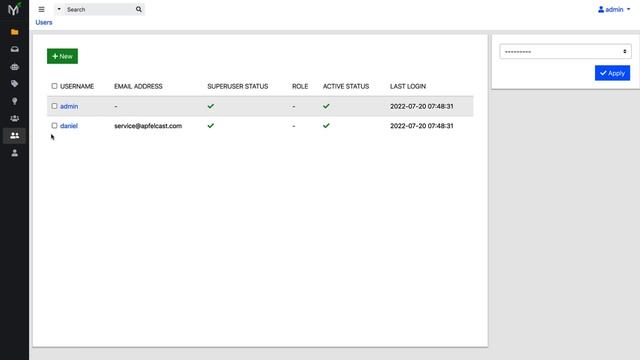
Task: Click the EMAIL ADDRESS column header
Action: (x=138, y=86)
